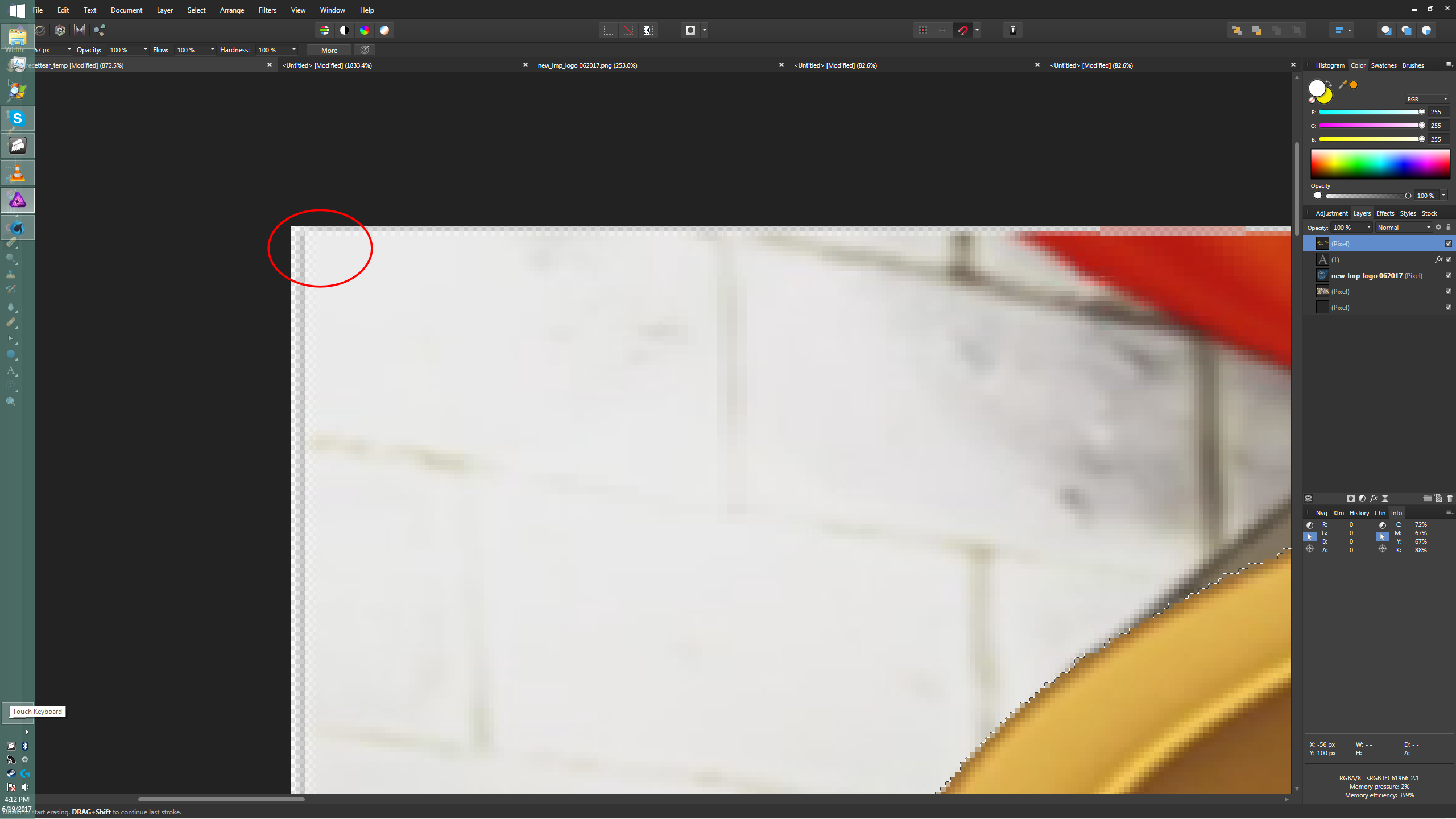Switch to the new_lmp_logo 062017.png document tab
The width and height of the screenshot is (1456, 819).
point(588,65)
